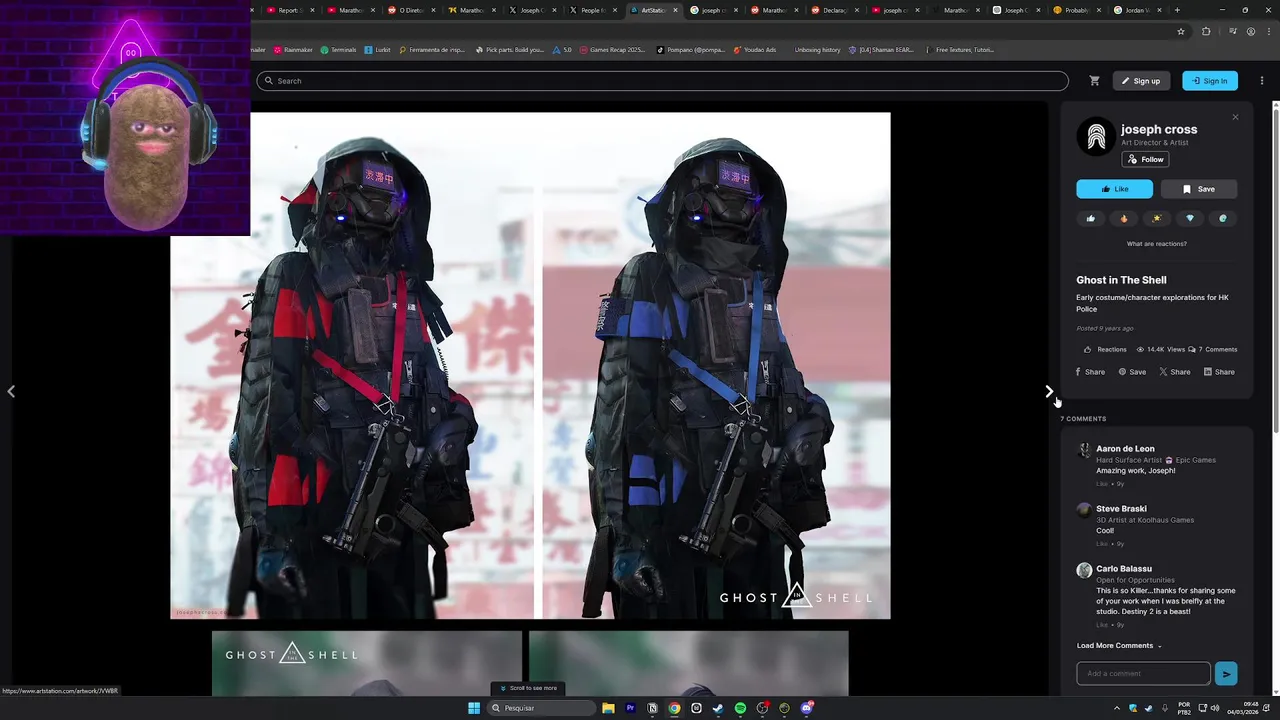Open joseph cross name link

point(1159,129)
